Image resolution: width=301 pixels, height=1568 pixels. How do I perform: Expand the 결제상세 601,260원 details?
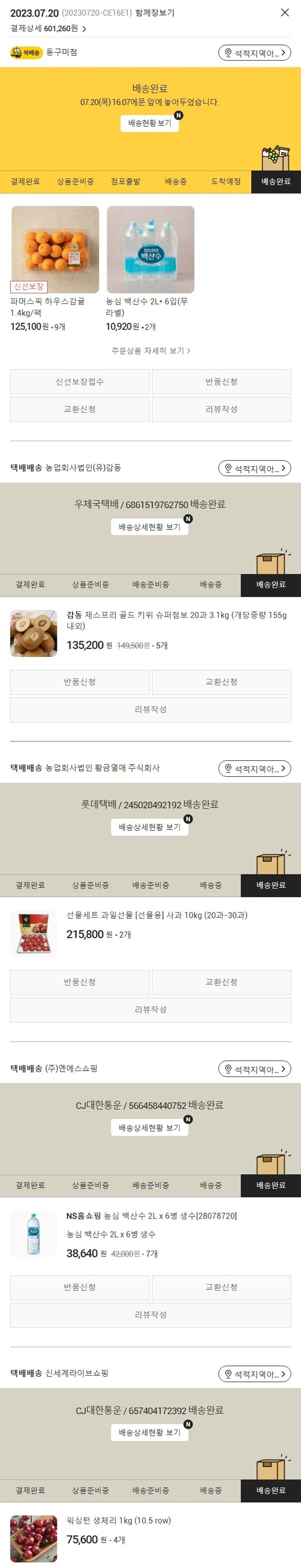[x=49, y=29]
